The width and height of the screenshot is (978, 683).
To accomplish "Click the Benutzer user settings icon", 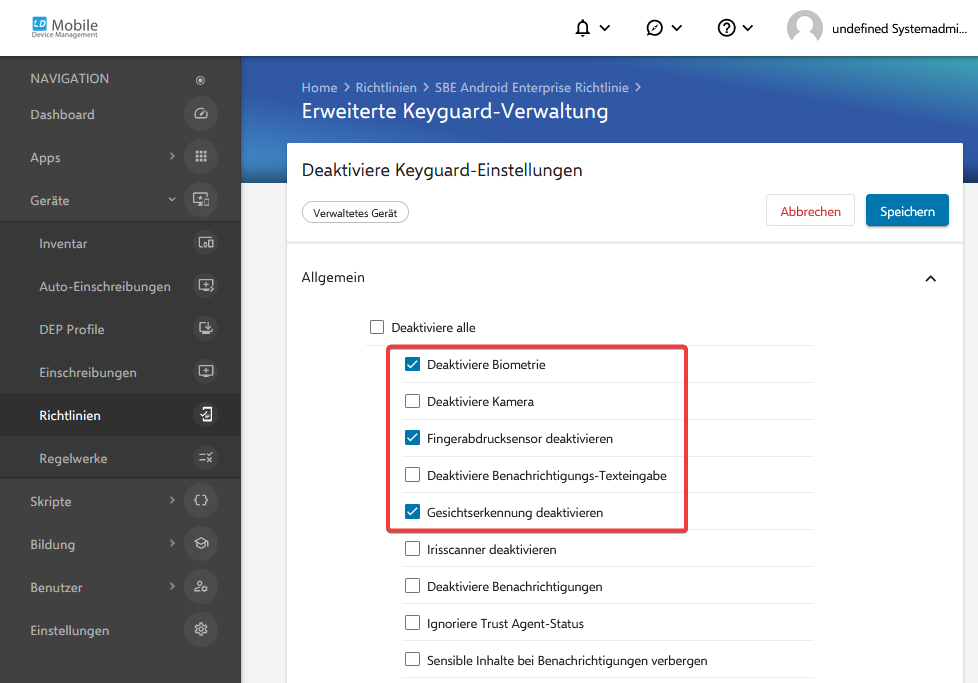I will click(201, 586).
